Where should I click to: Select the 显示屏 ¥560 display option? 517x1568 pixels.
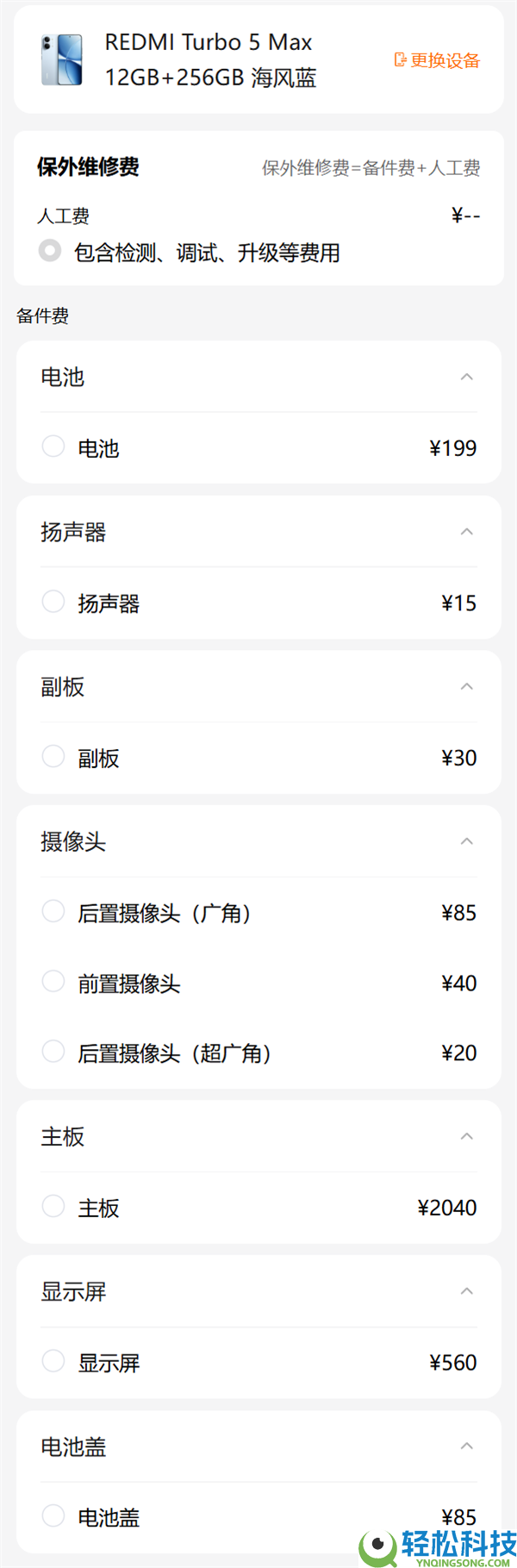53,1360
